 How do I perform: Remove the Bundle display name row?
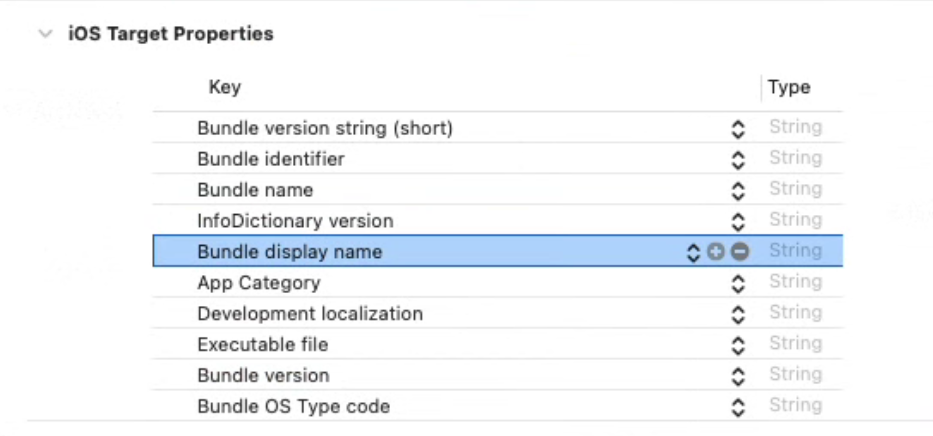740,252
